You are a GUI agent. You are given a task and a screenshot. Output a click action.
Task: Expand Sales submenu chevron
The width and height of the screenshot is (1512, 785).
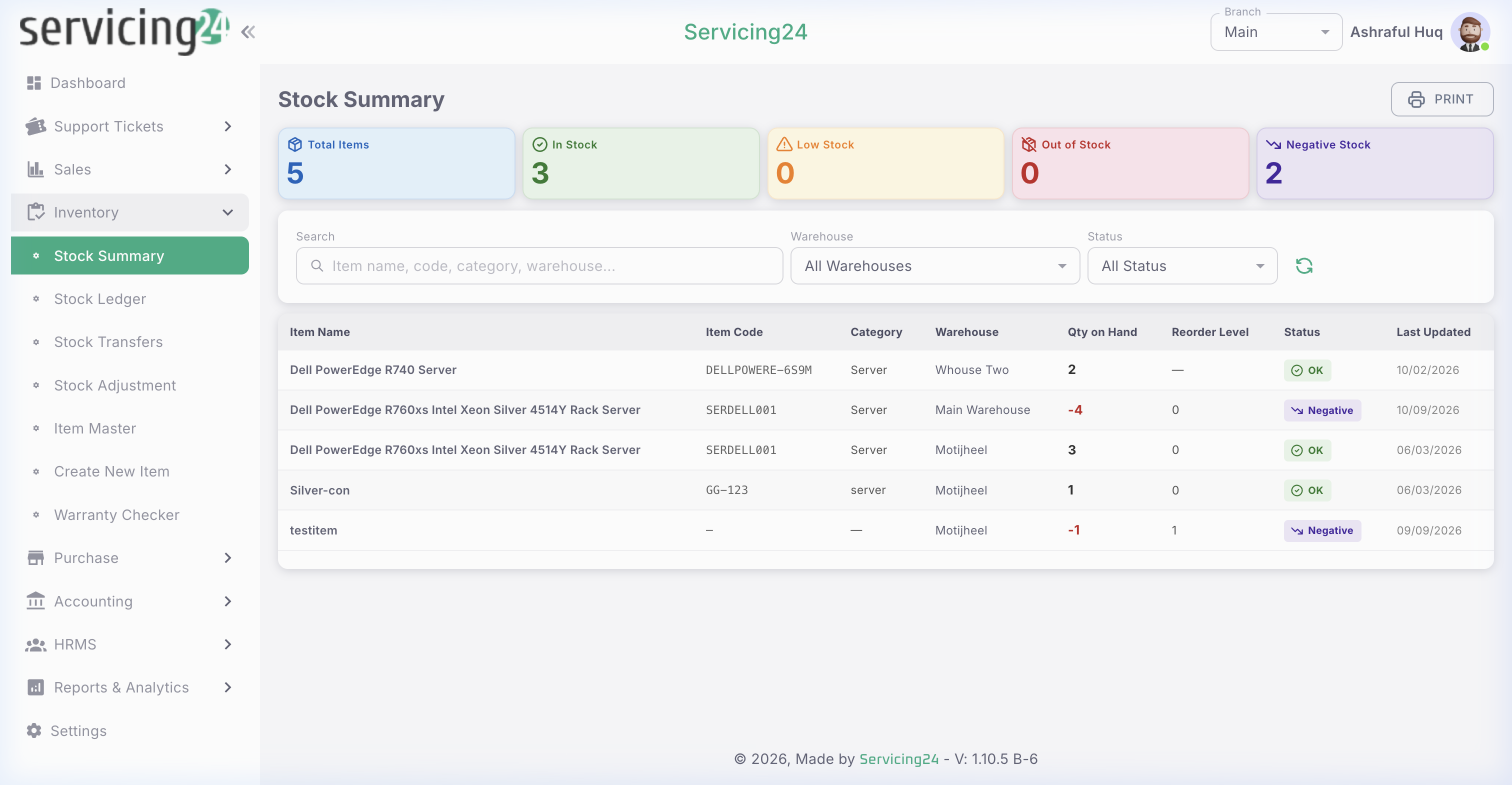point(227,169)
